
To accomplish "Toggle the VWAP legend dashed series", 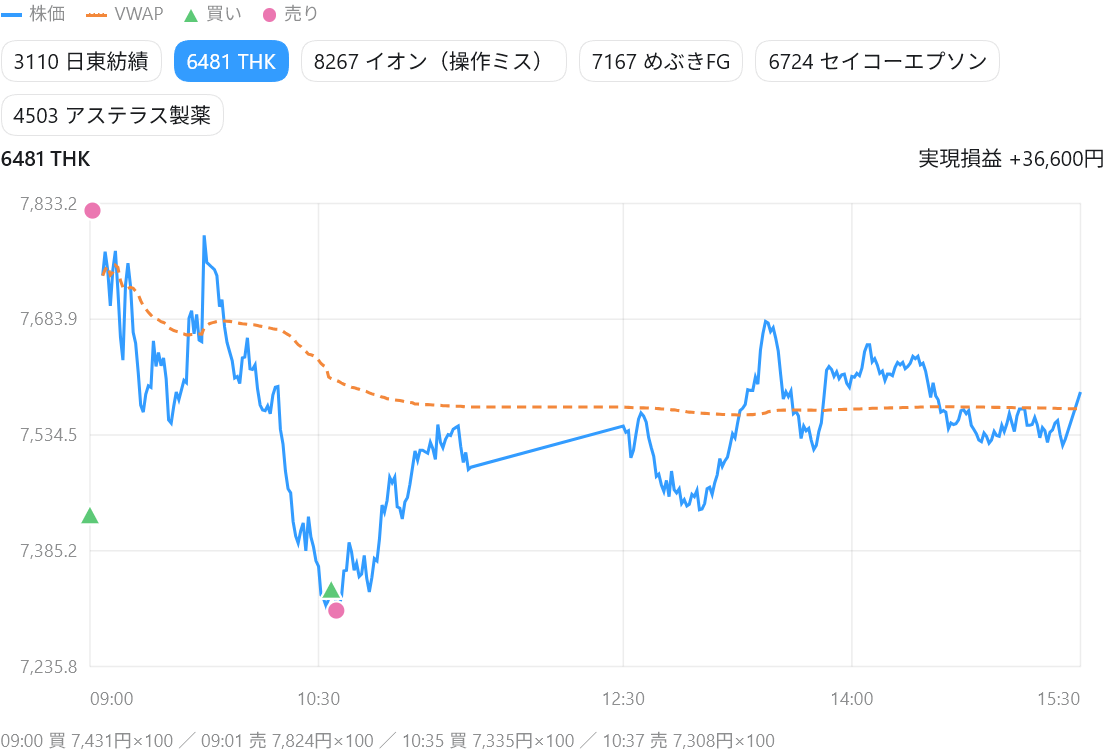I will click(x=125, y=13).
